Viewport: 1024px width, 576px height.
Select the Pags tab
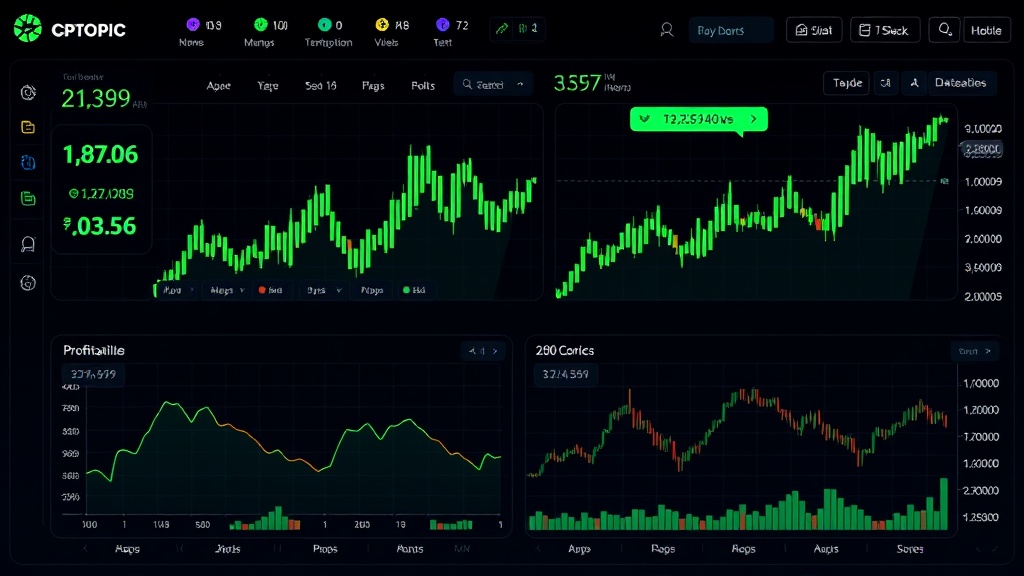[373, 86]
